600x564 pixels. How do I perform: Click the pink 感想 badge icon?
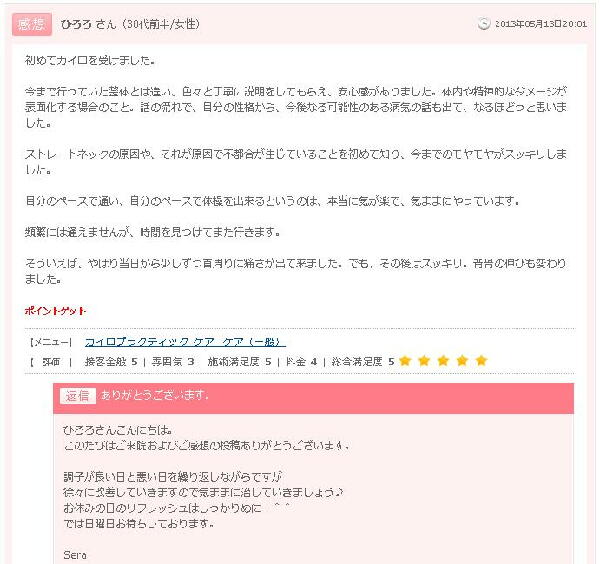coord(32,24)
